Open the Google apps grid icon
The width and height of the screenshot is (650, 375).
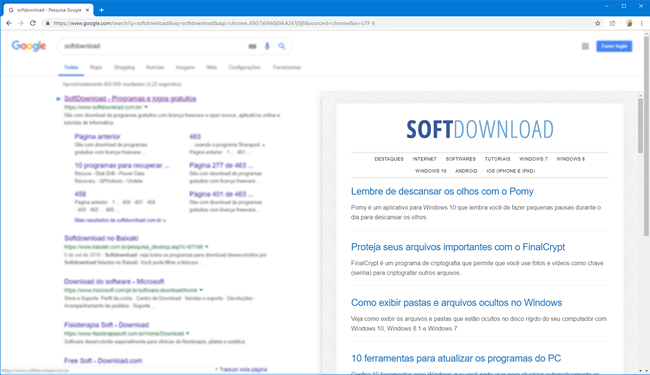point(585,46)
